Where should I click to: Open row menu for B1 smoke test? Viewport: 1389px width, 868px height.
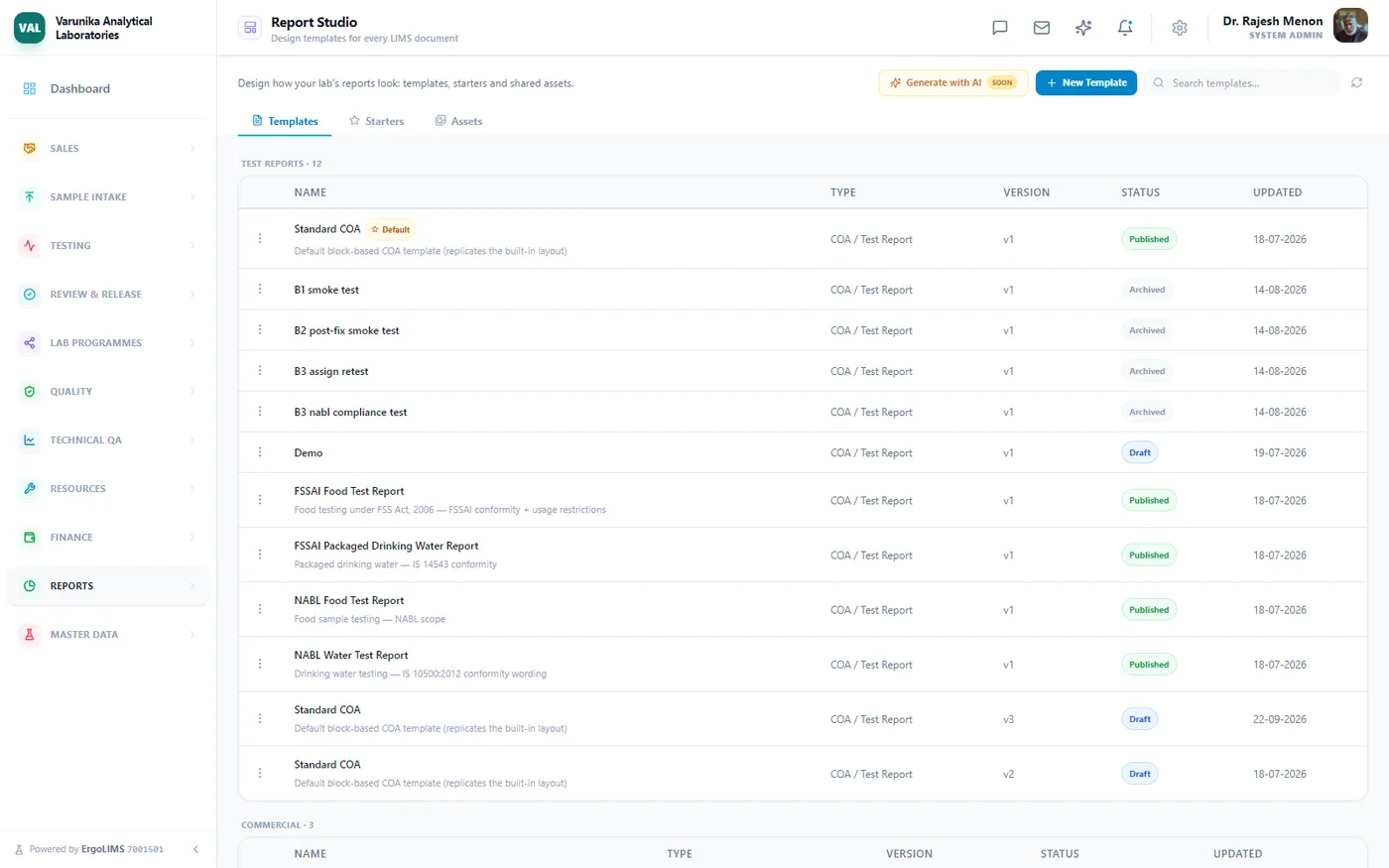(x=260, y=289)
